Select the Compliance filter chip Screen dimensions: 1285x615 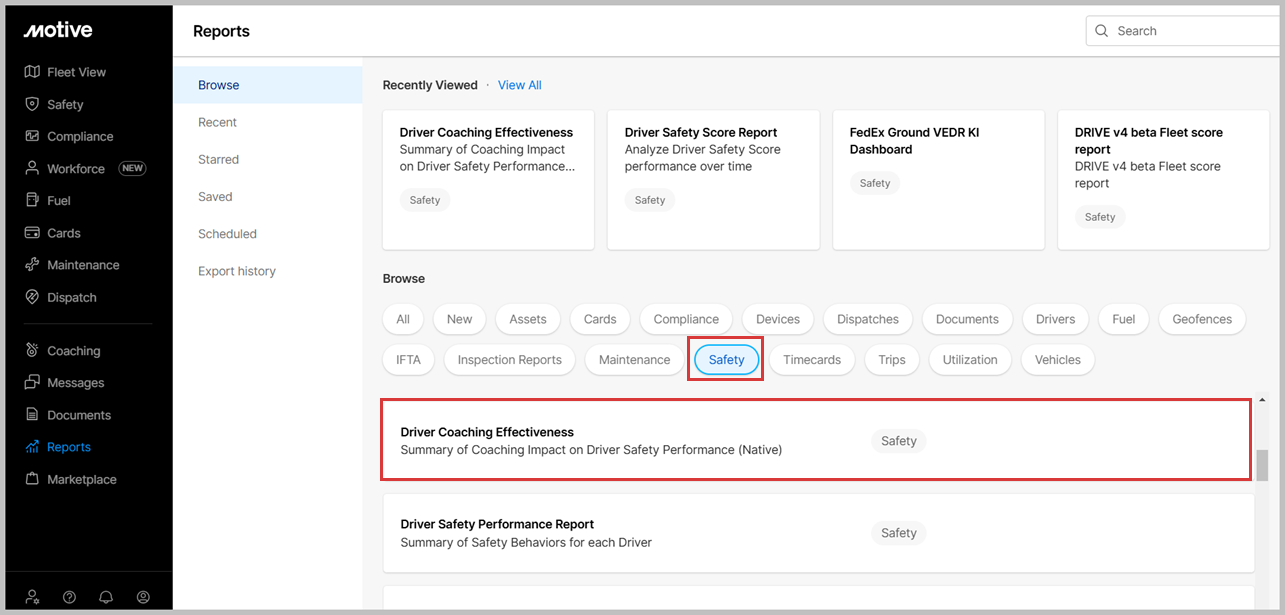(x=685, y=319)
